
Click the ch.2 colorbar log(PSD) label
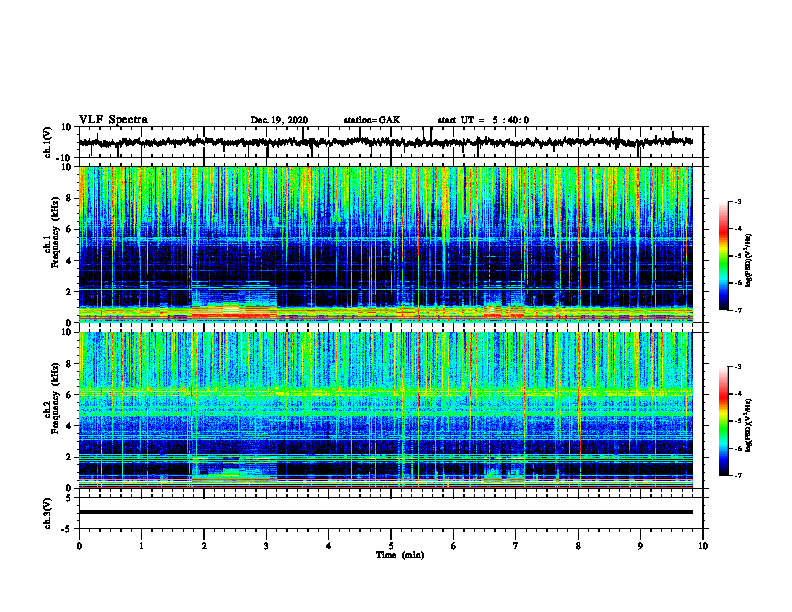point(748,425)
